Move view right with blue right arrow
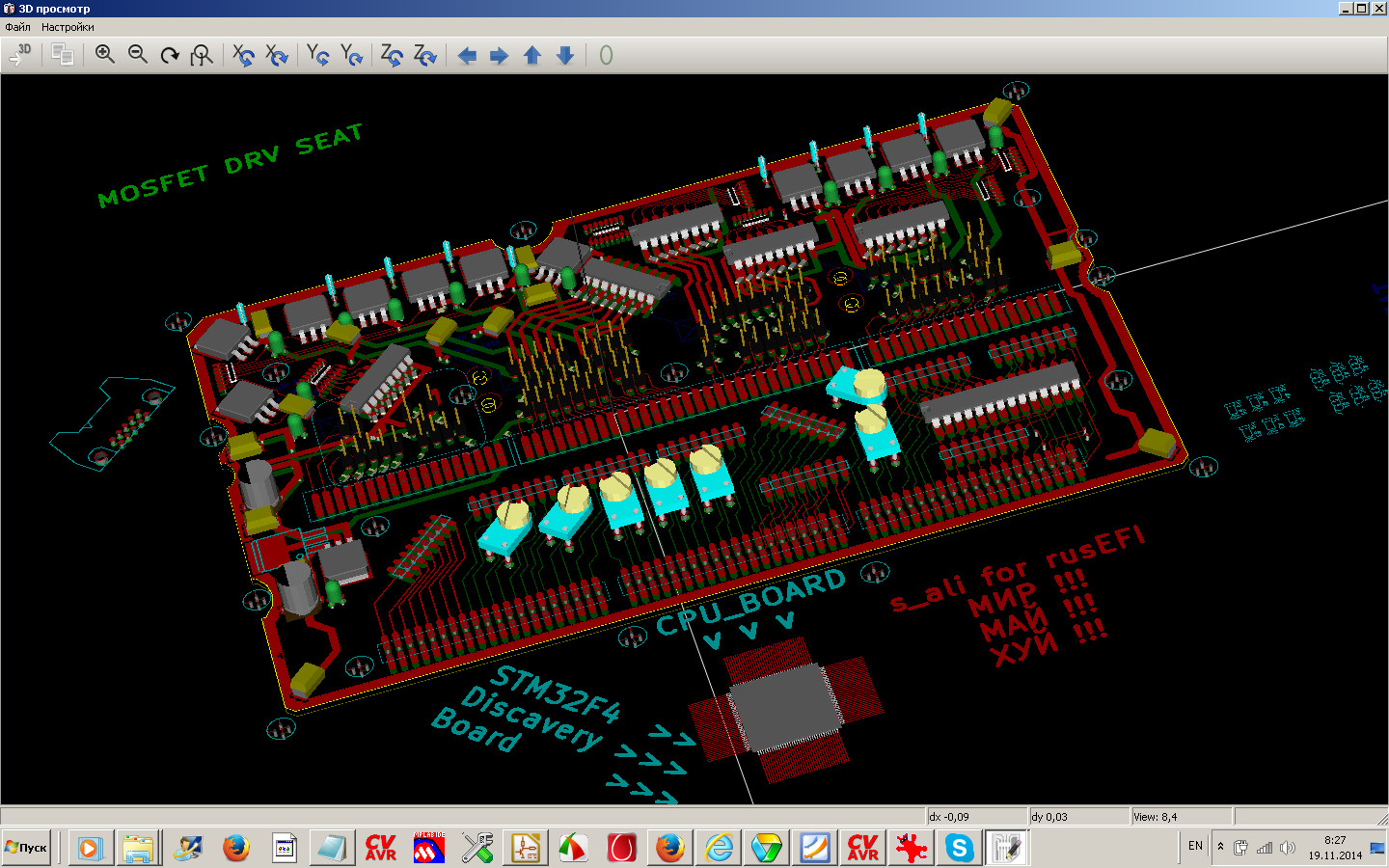Viewport: 1389px width, 868px height. (499, 55)
